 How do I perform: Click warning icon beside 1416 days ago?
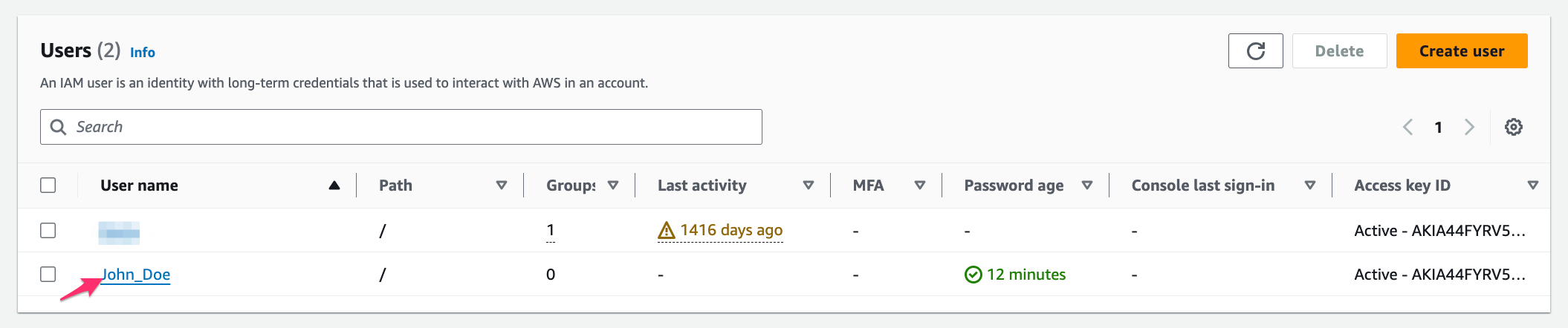point(666,231)
